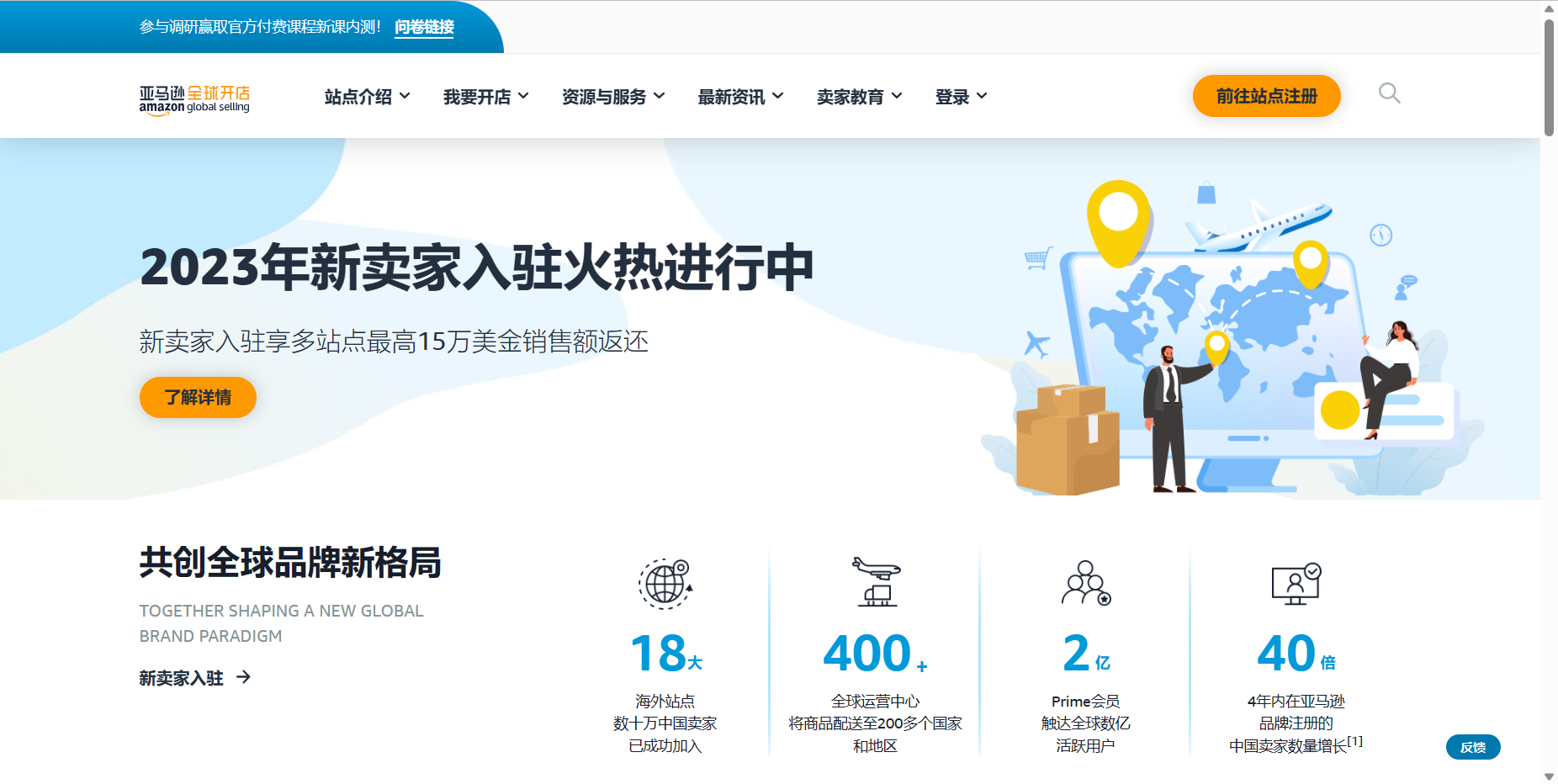
Task: Follow the 新卖家入驻 link
Action: pos(181,678)
